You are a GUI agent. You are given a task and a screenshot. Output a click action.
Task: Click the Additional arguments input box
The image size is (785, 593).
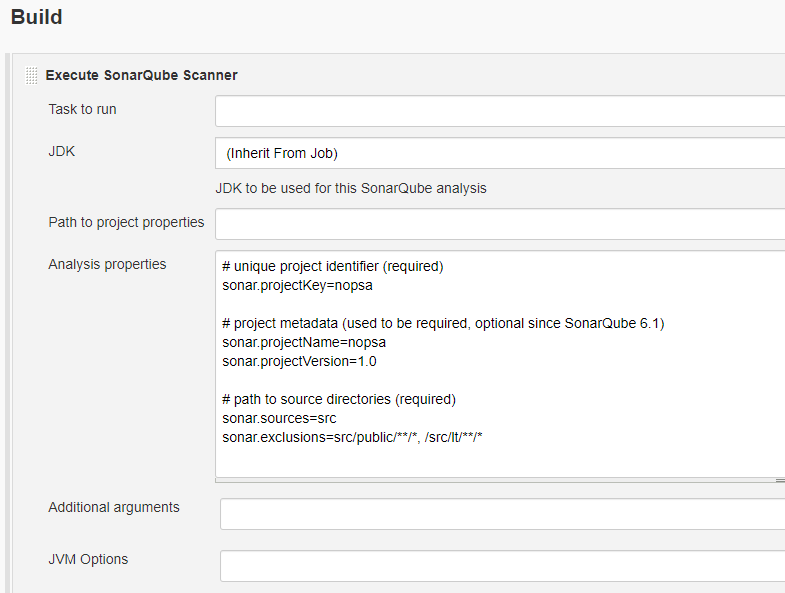click(x=502, y=514)
